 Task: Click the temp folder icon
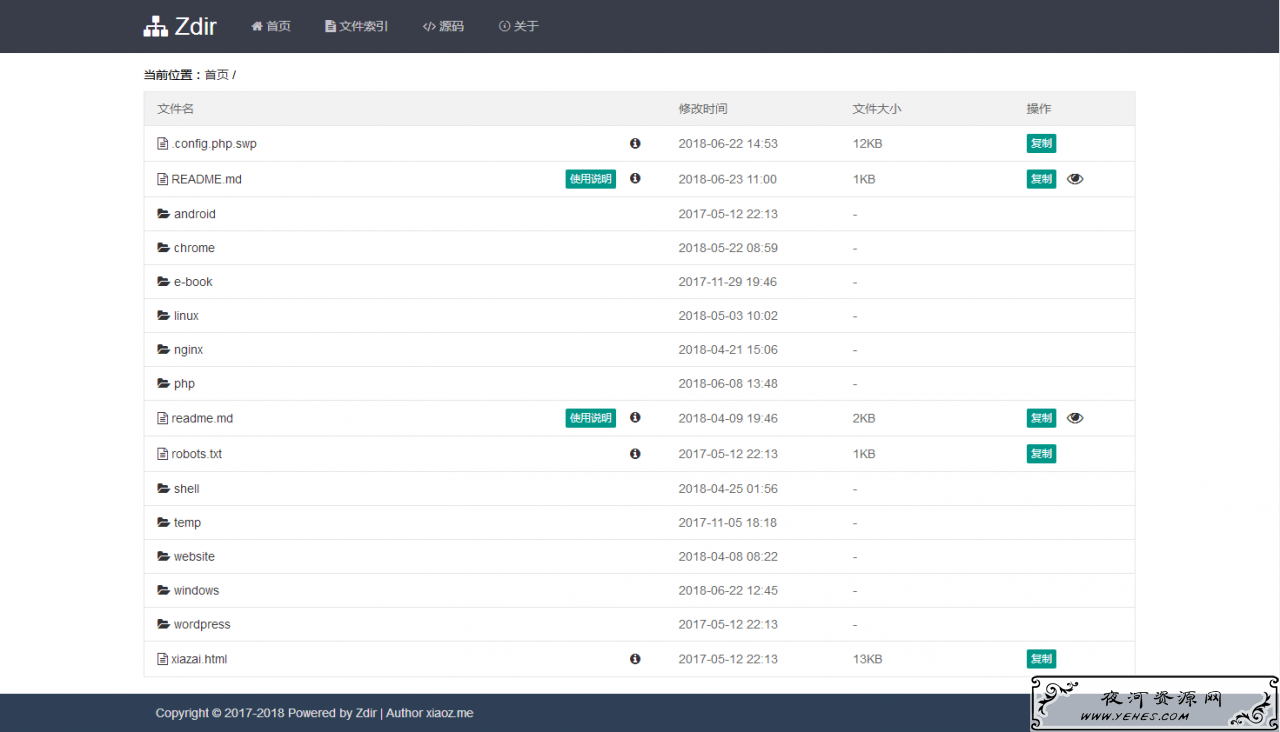tap(163, 523)
